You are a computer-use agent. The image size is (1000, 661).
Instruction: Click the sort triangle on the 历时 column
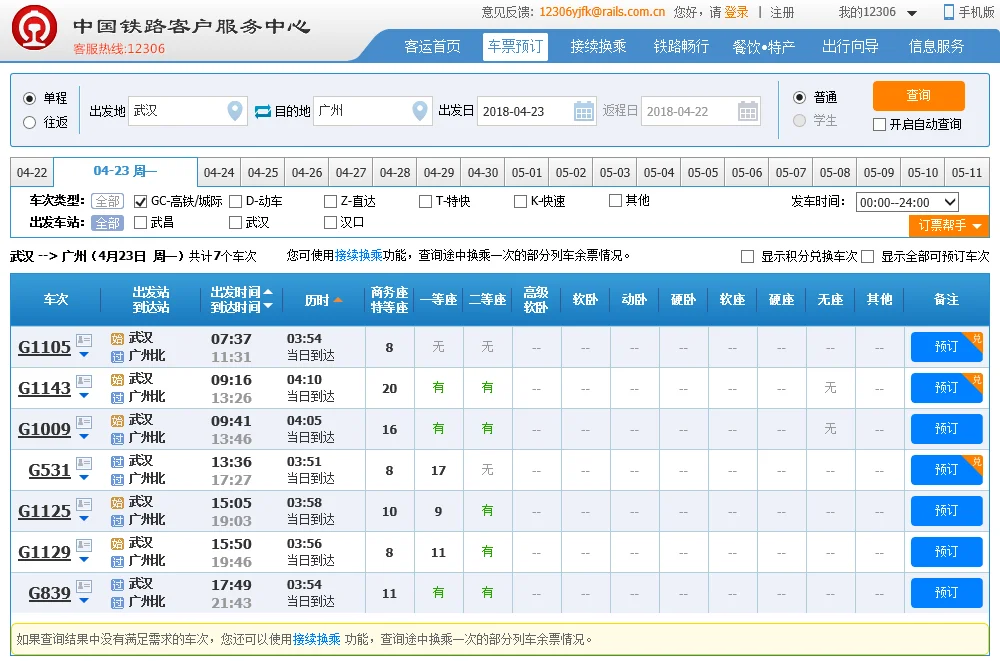tap(337, 299)
